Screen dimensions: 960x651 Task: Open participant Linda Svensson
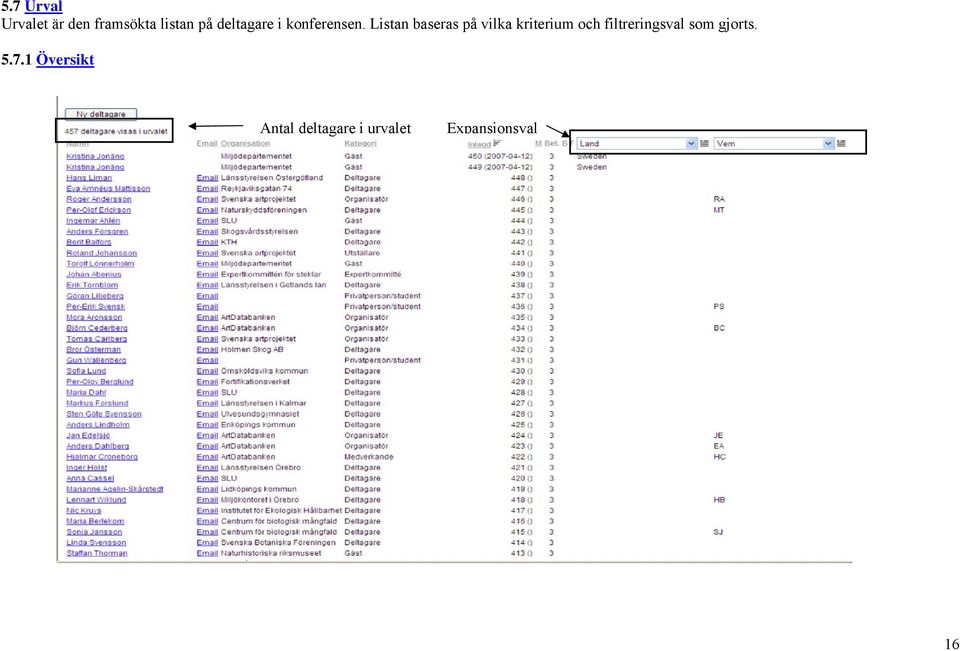click(x=97, y=543)
